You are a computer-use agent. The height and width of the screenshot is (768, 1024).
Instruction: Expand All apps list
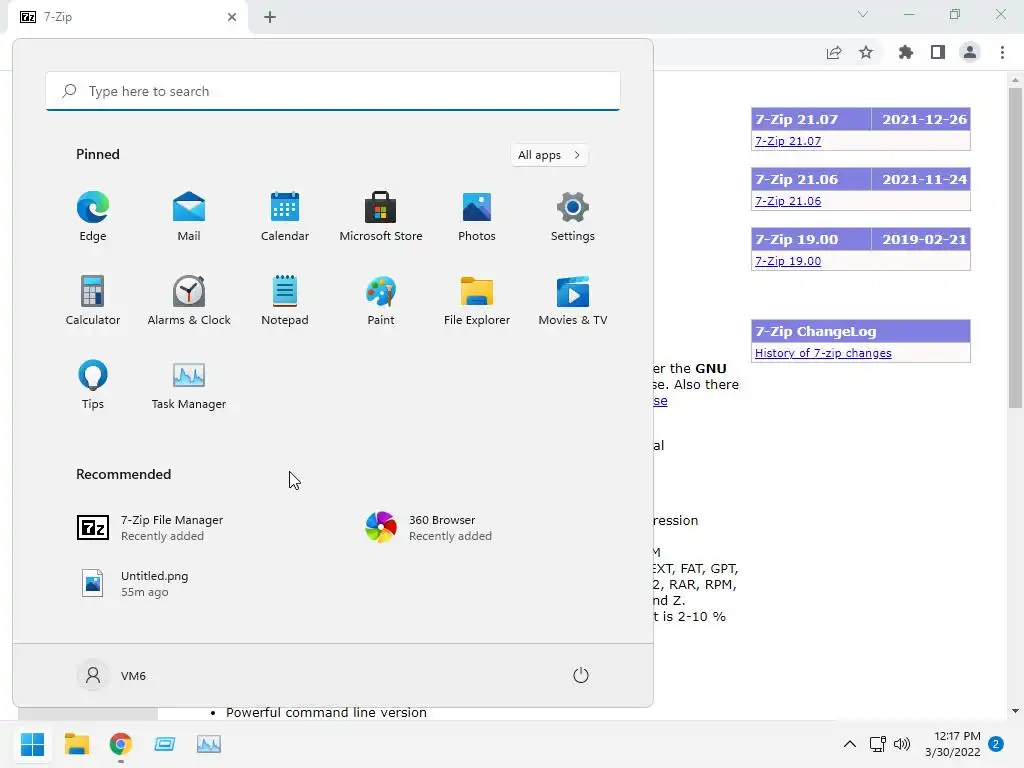point(549,155)
